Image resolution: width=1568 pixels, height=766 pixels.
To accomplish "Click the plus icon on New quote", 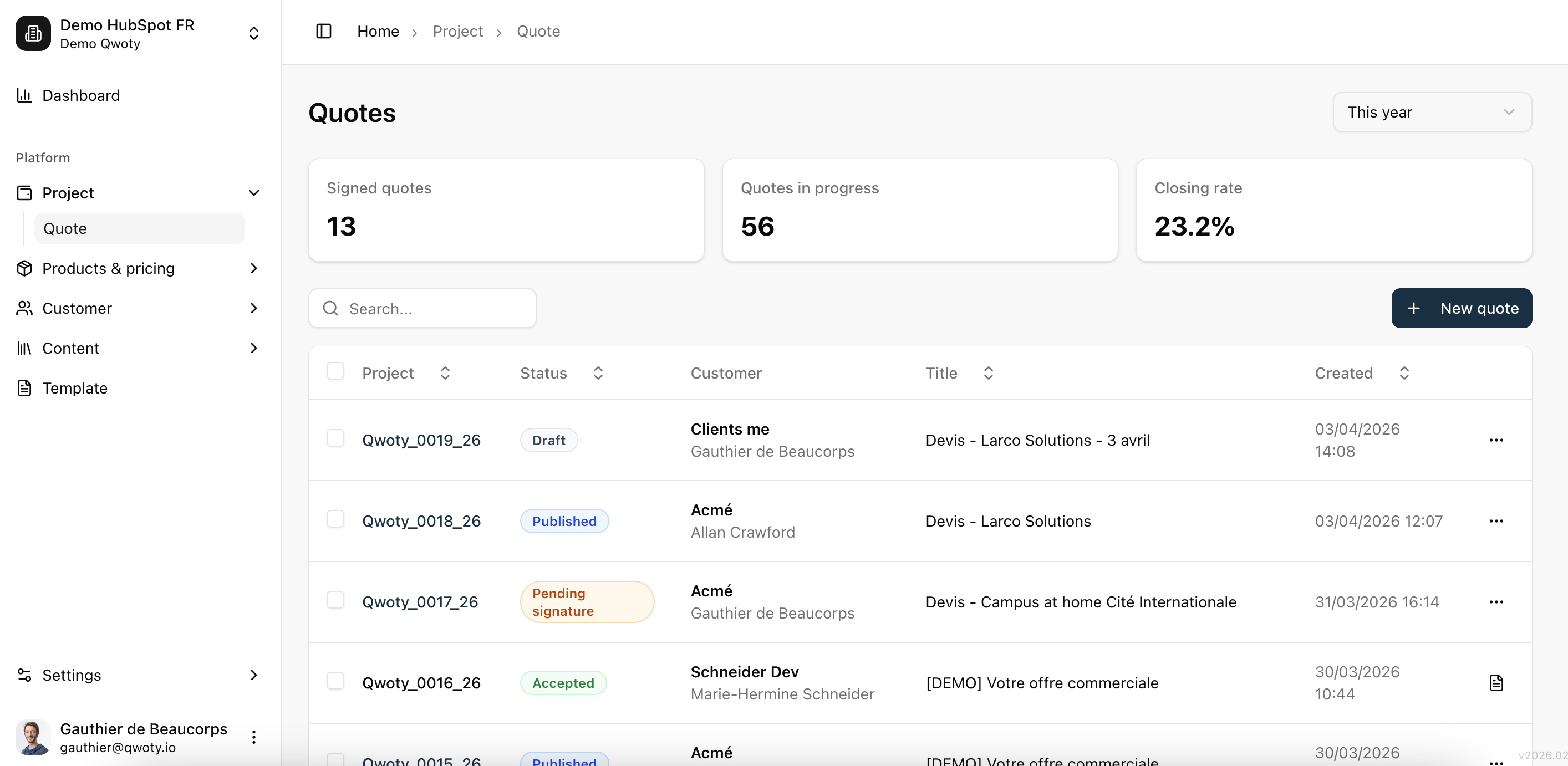I will pyautogui.click(x=1414, y=309).
